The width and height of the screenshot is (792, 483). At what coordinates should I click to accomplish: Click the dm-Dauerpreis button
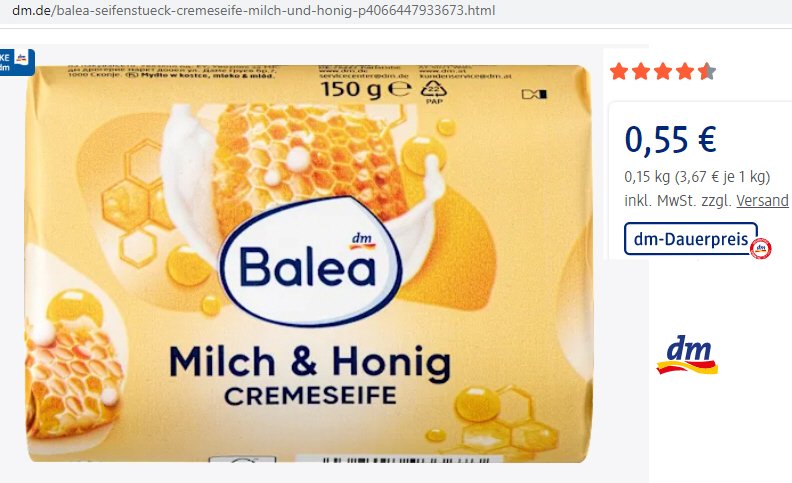pyautogui.click(x=690, y=238)
